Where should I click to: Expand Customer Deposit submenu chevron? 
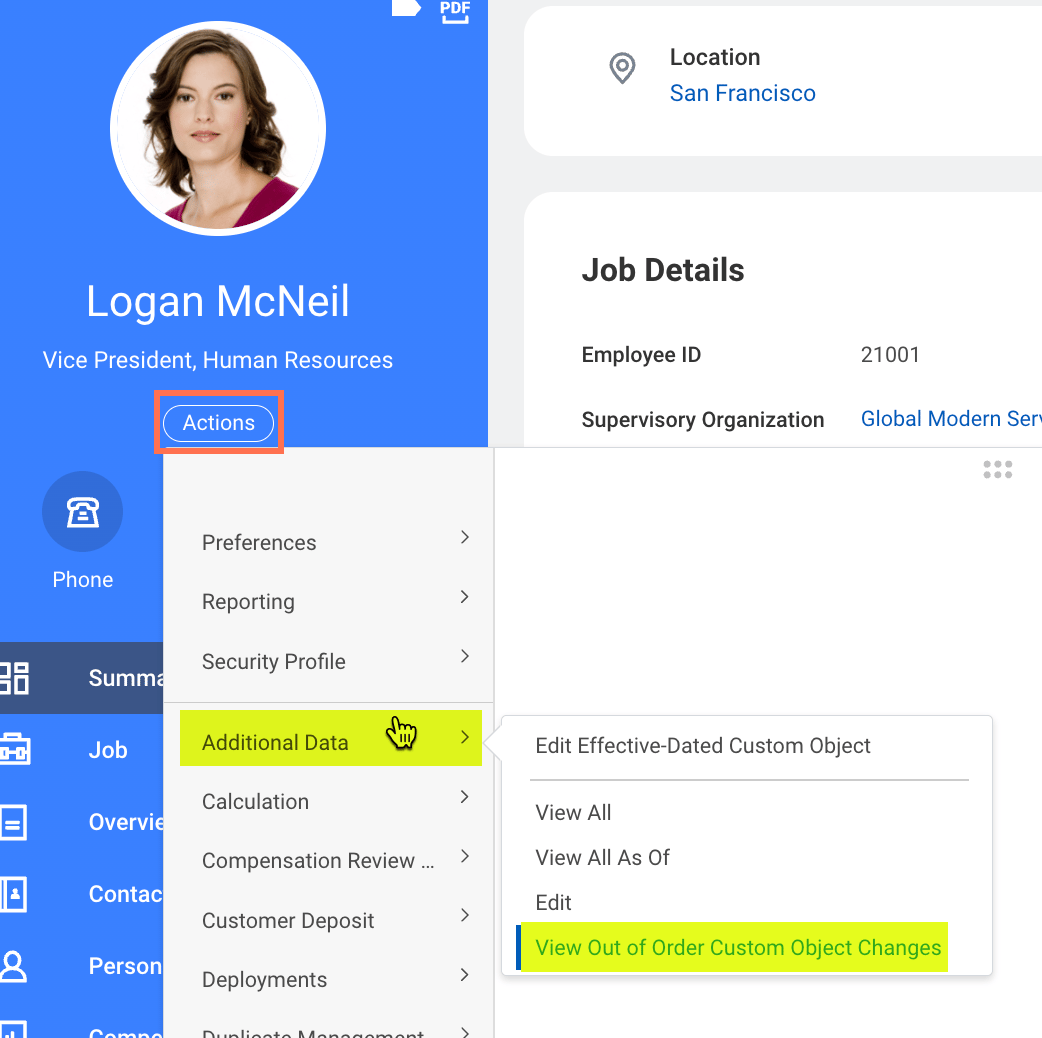coord(465,915)
